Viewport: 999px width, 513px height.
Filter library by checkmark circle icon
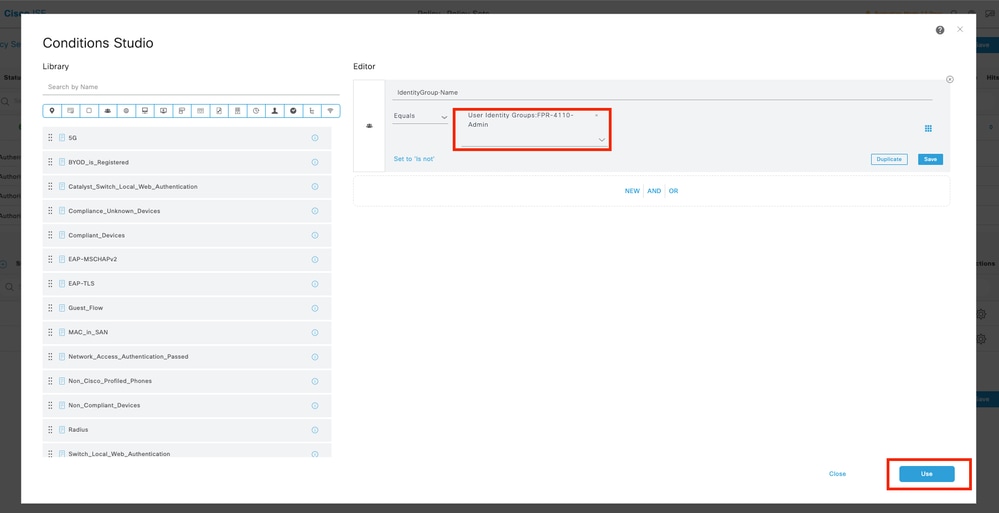(x=293, y=111)
